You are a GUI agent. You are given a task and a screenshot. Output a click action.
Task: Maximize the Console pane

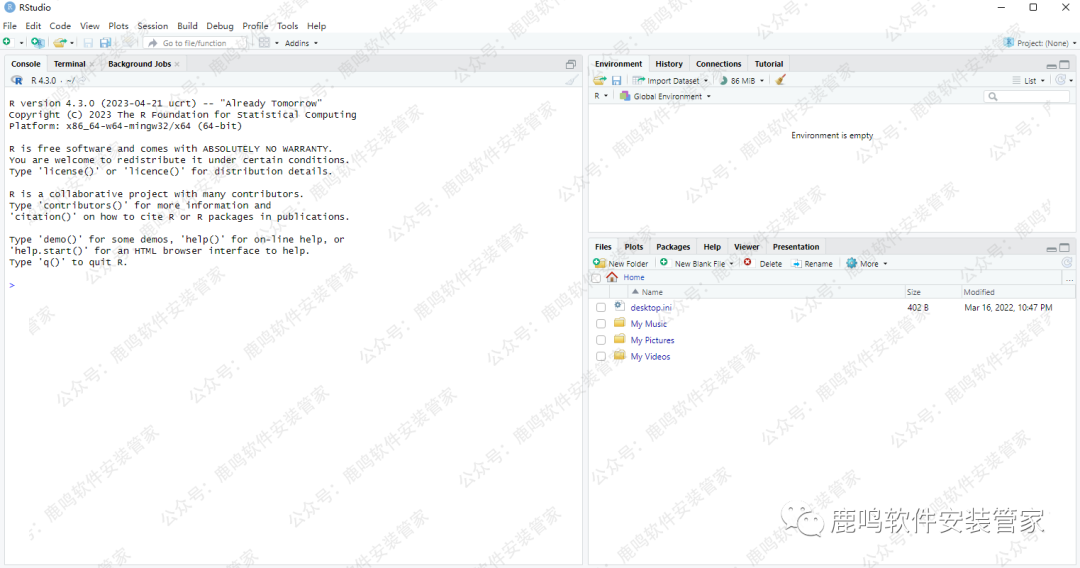click(571, 64)
